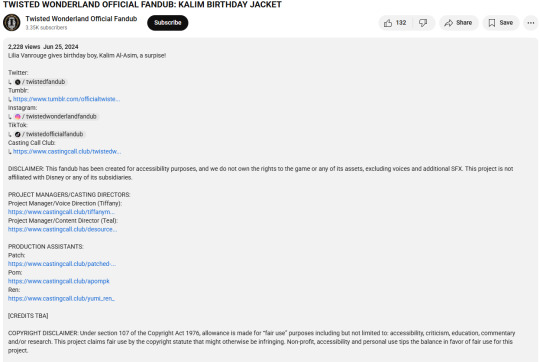Image resolution: width=540 pixels, height=362 pixels.
Task: Open the castingcall.club/twistedw link
Action: coord(67,151)
